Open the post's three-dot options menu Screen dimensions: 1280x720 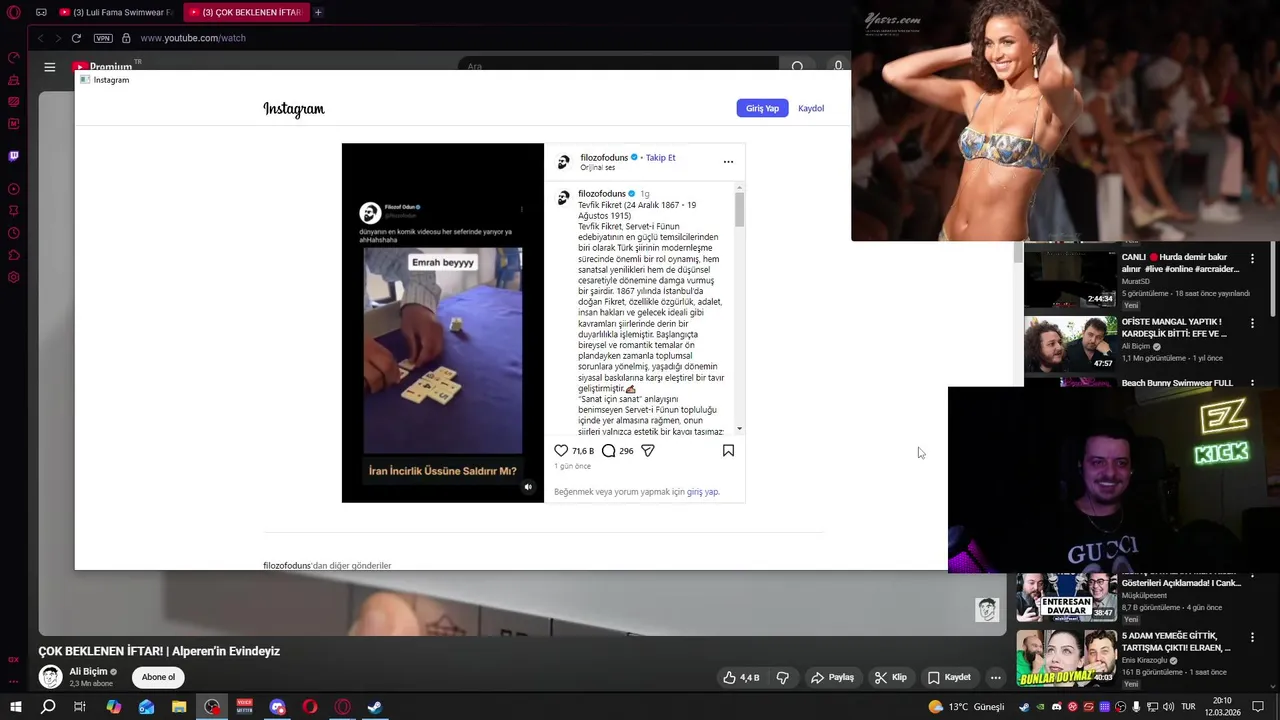pos(728,162)
